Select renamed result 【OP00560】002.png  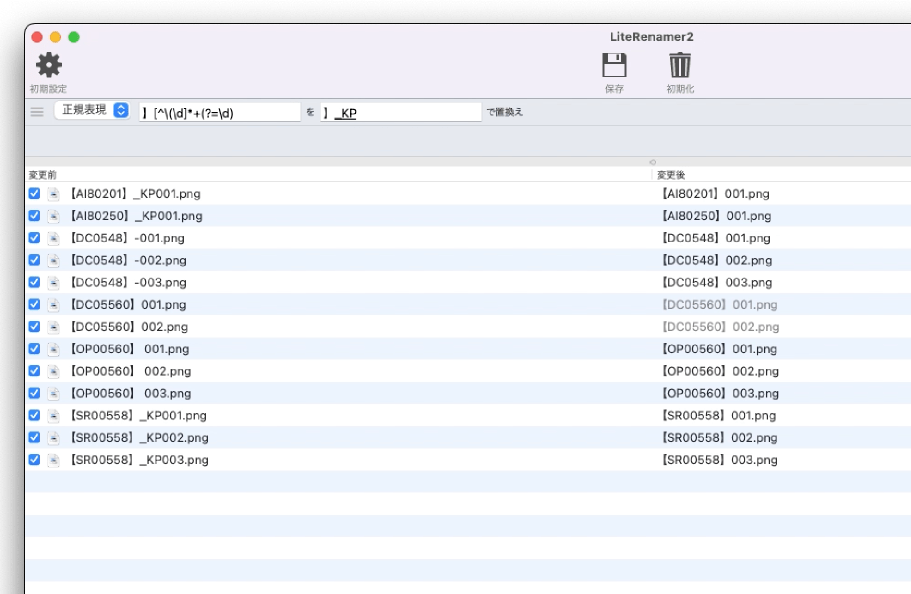[720, 371]
